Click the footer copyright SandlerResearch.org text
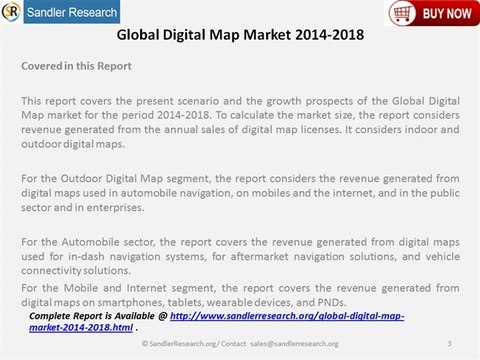This screenshot has width=480, height=360. coord(179,344)
